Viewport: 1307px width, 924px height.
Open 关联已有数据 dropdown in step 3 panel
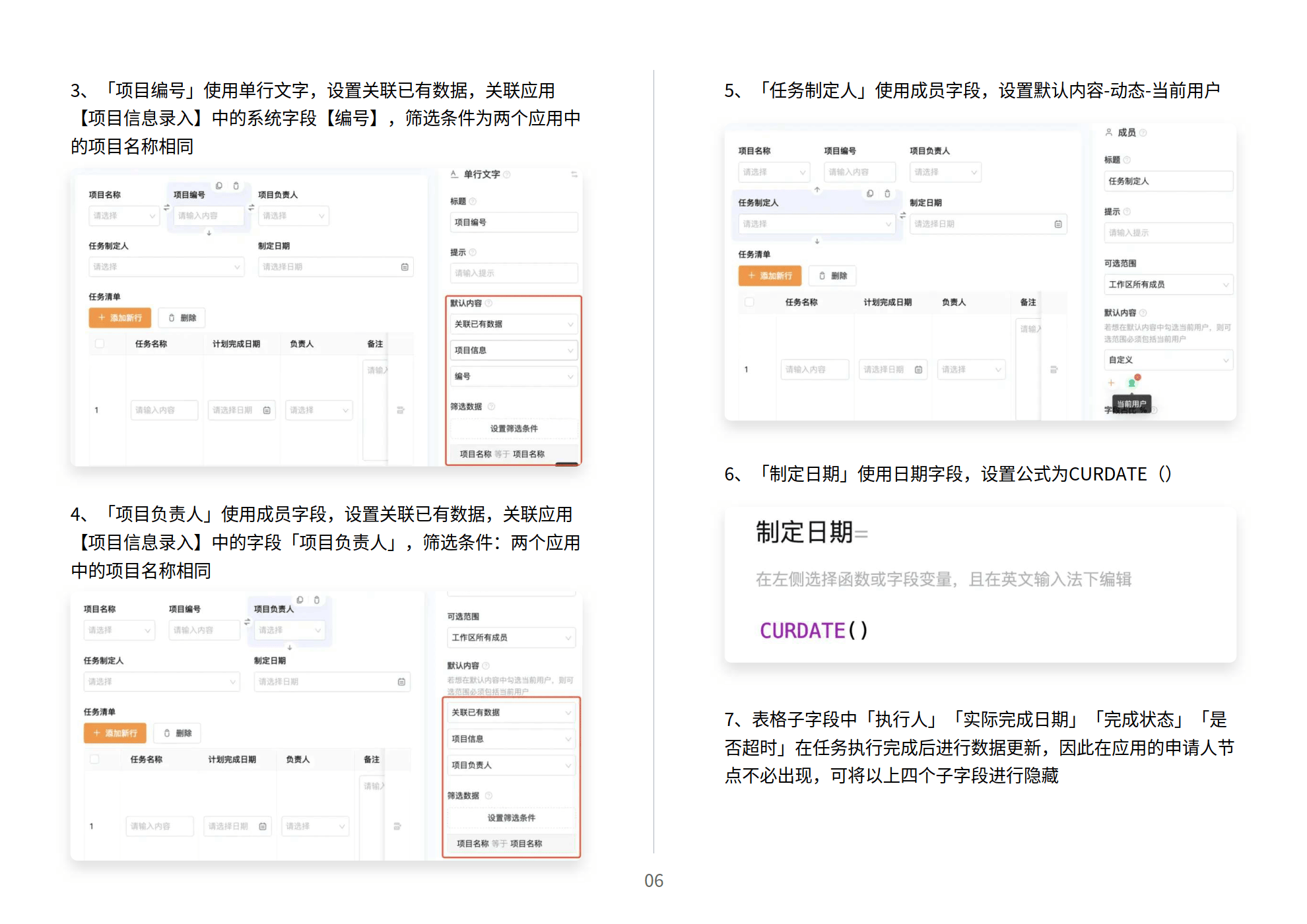(x=514, y=324)
